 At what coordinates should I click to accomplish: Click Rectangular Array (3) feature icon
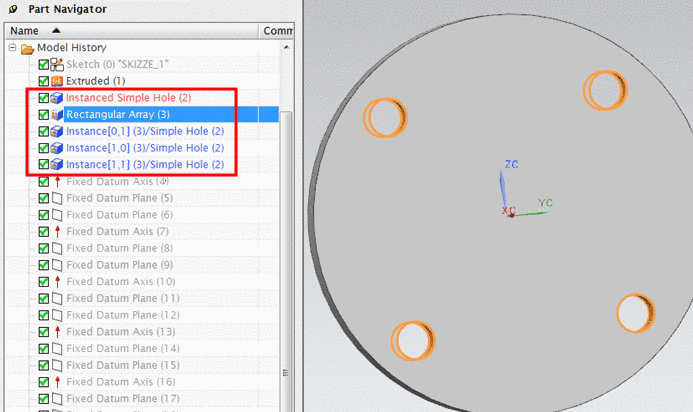pos(57,115)
